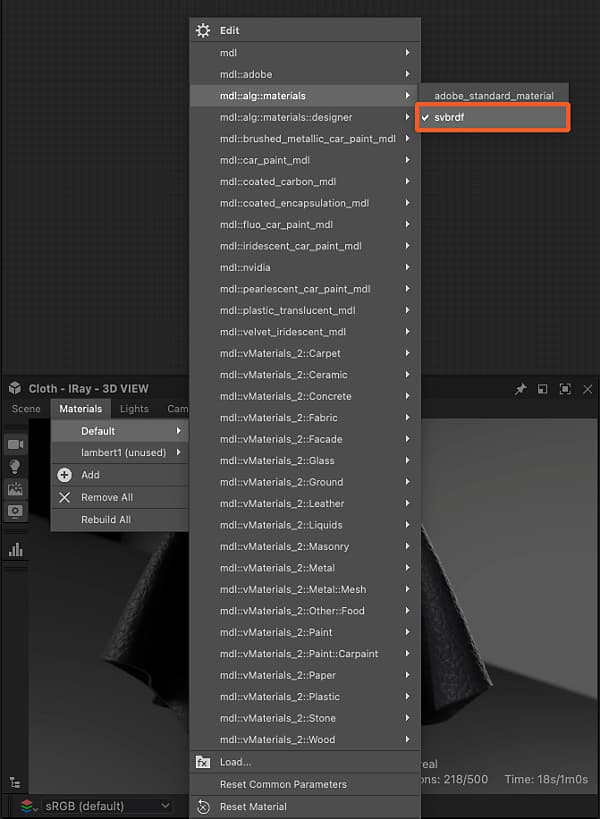This screenshot has width=600, height=819.
Task: Expand mdl::brushed_metallic_car_paint_mdl submenu
Action: [x=305, y=138]
